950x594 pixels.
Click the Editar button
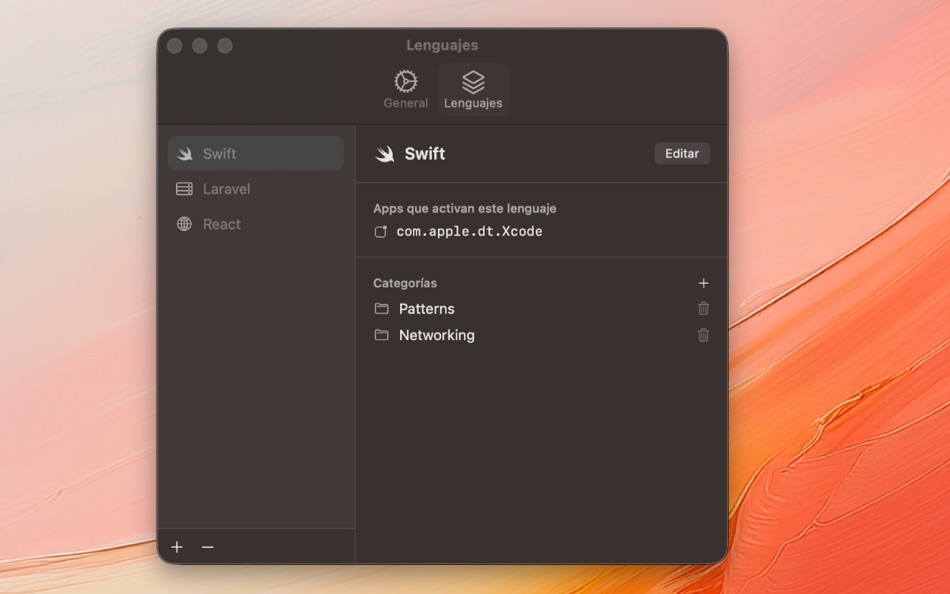pyautogui.click(x=681, y=153)
